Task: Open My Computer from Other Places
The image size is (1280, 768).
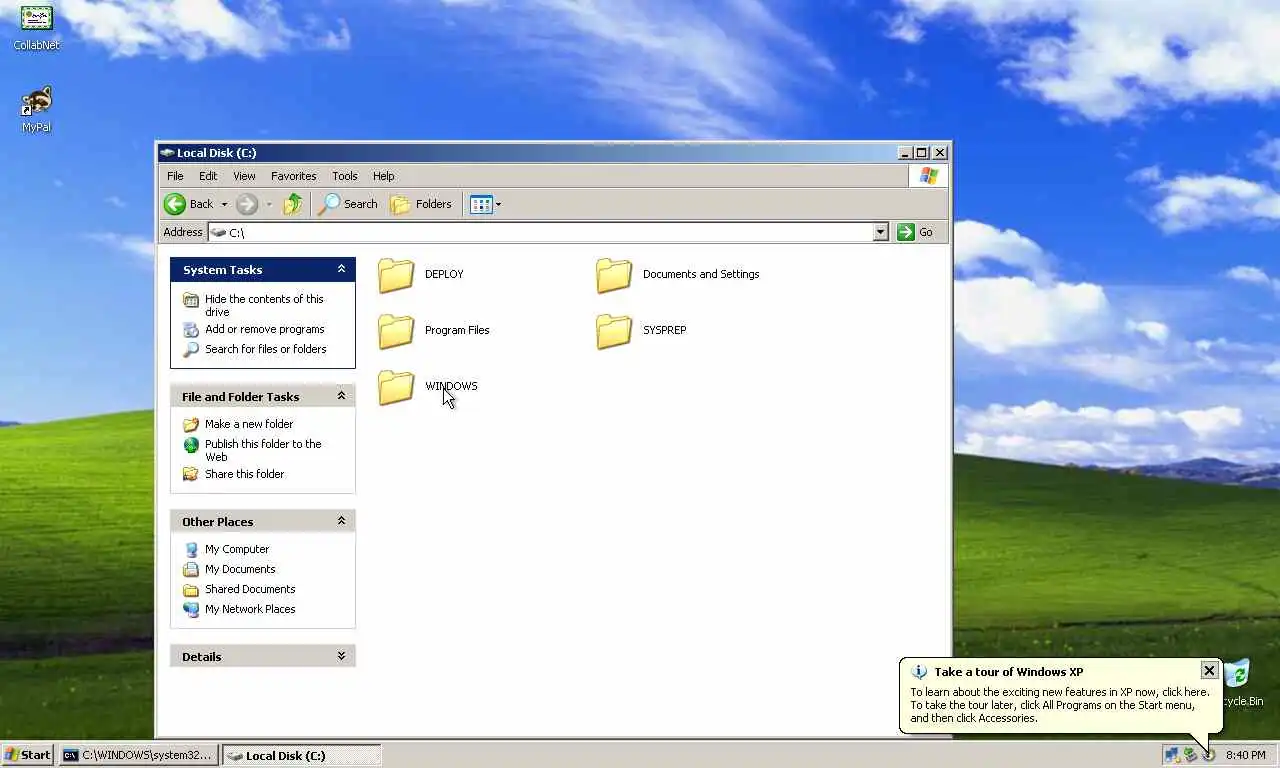Action: point(237,549)
